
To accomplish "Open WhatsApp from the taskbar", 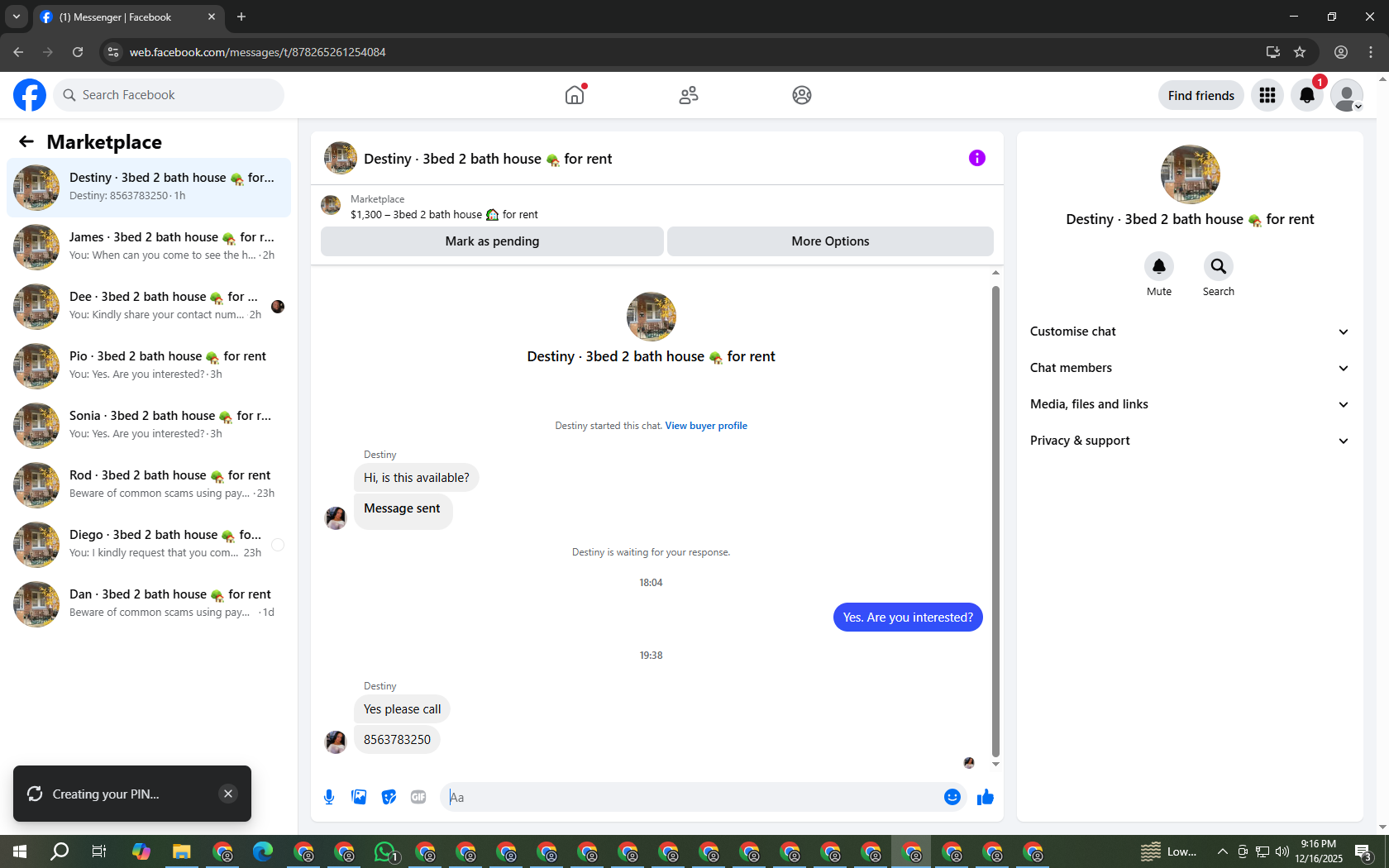I will tap(385, 851).
